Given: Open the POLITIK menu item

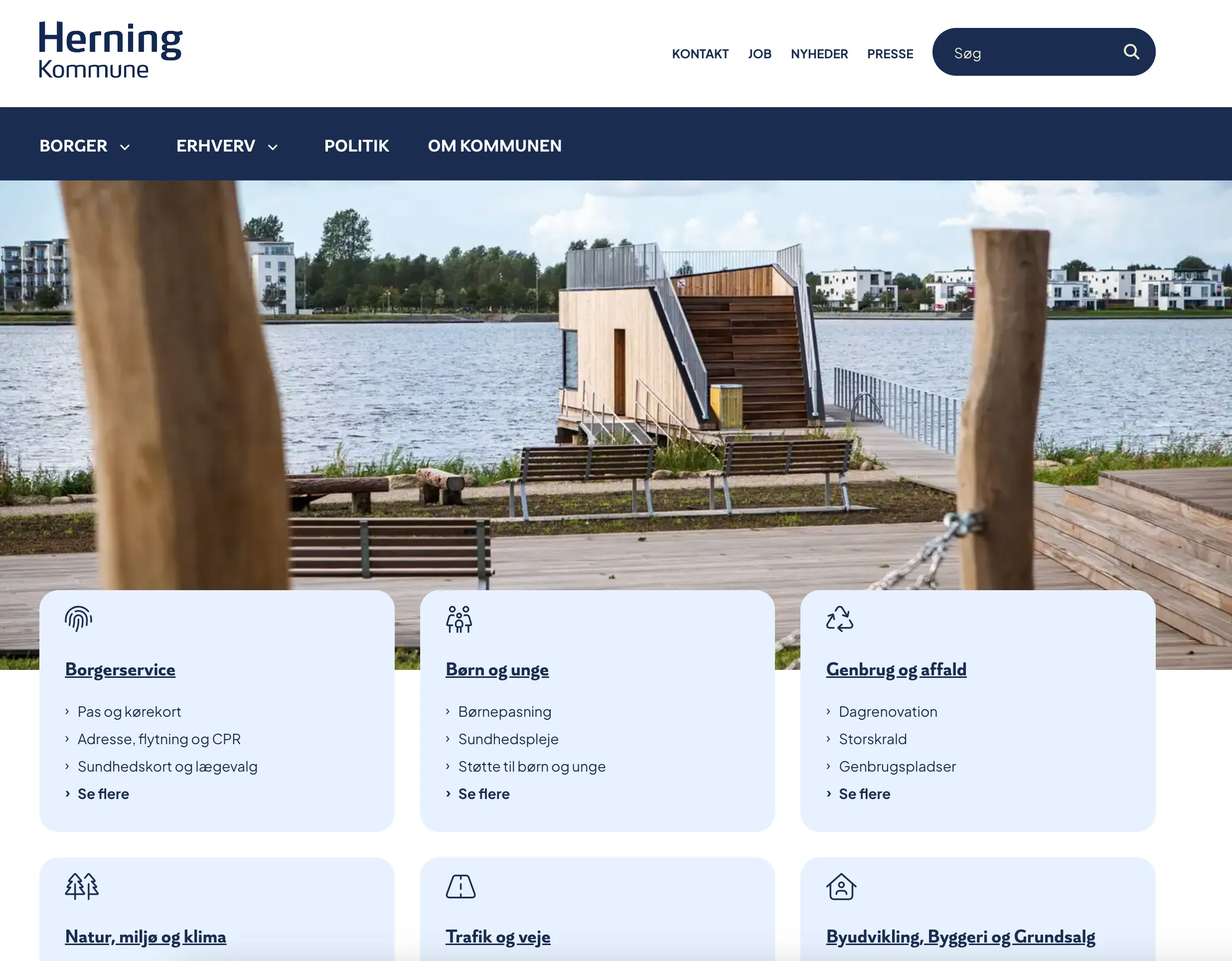Looking at the screenshot, I should [356, 146].
